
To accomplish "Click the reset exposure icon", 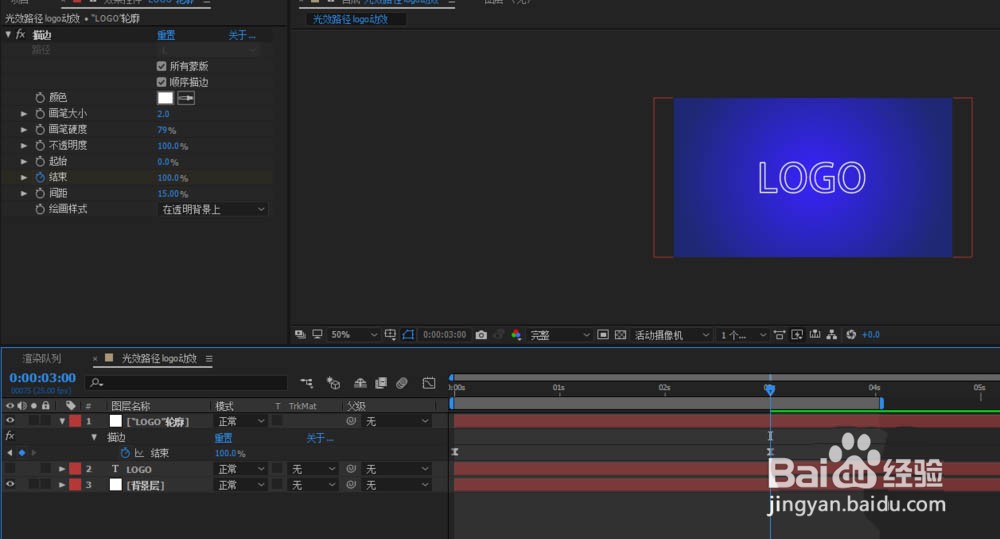I will tap(851, 334).
